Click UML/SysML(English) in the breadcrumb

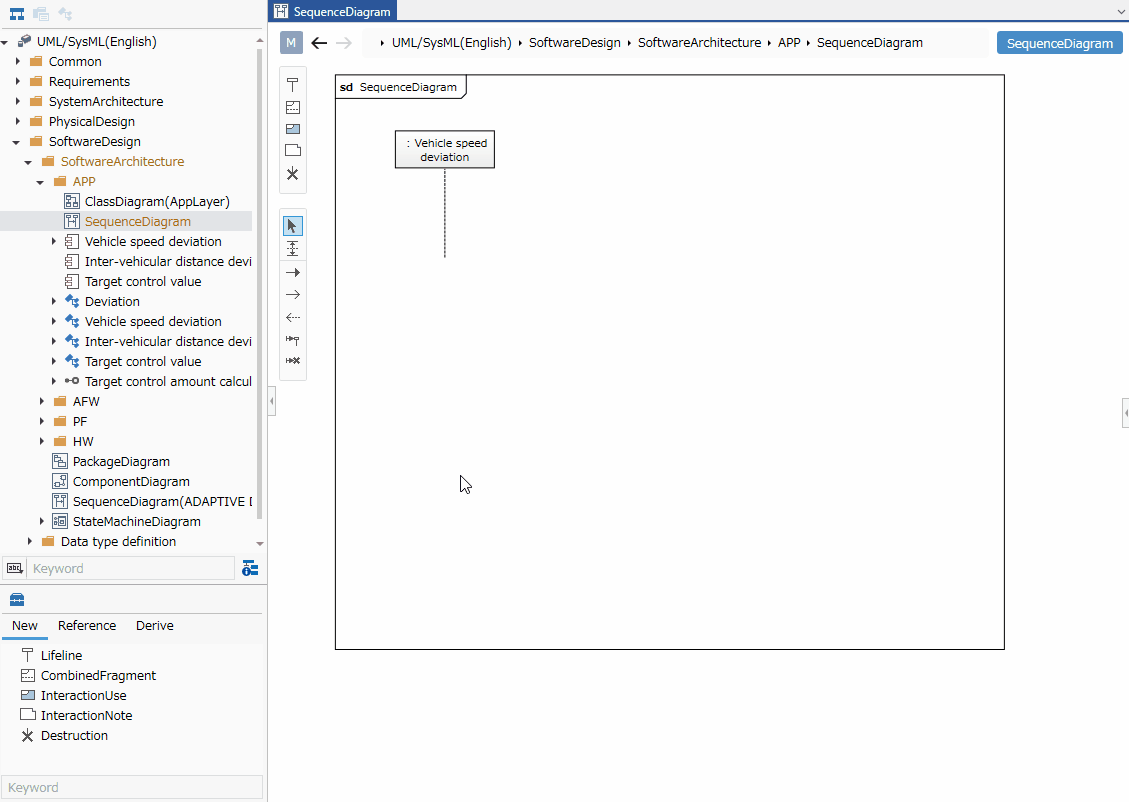click(x=451, y=42)
